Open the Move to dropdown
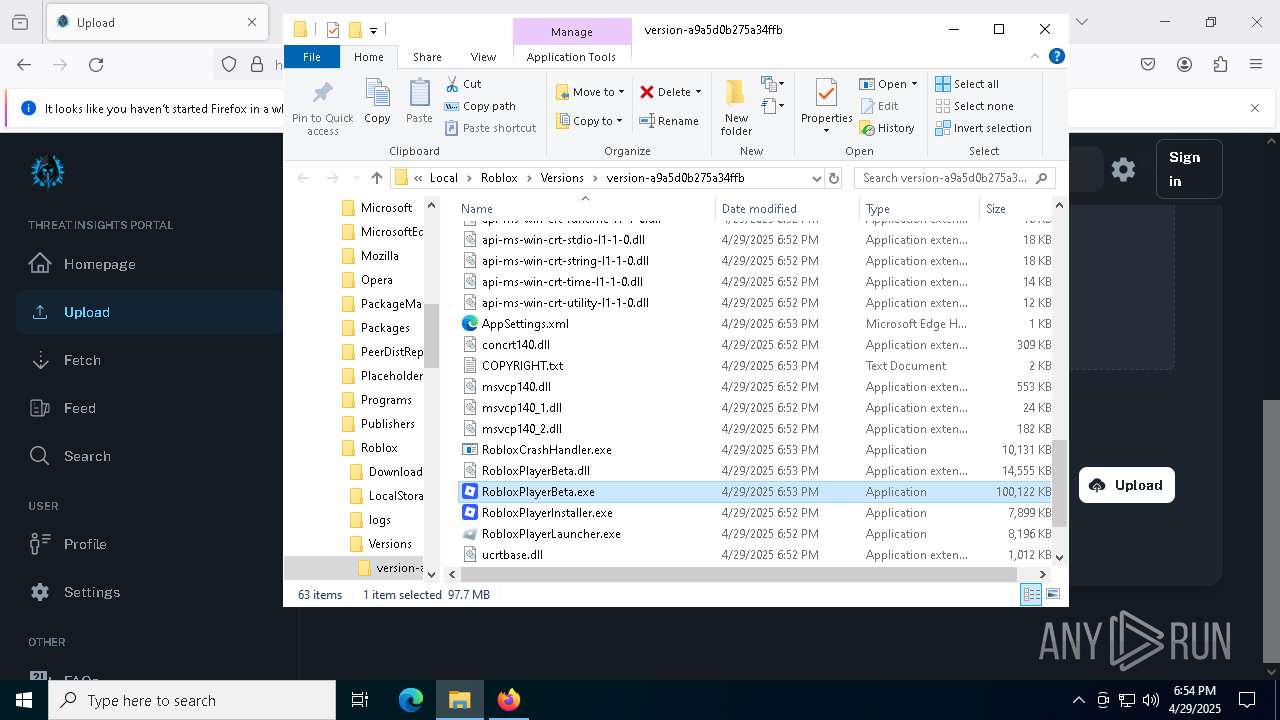The height and width of the screenshot is (720, 1280). coord(590,92)
